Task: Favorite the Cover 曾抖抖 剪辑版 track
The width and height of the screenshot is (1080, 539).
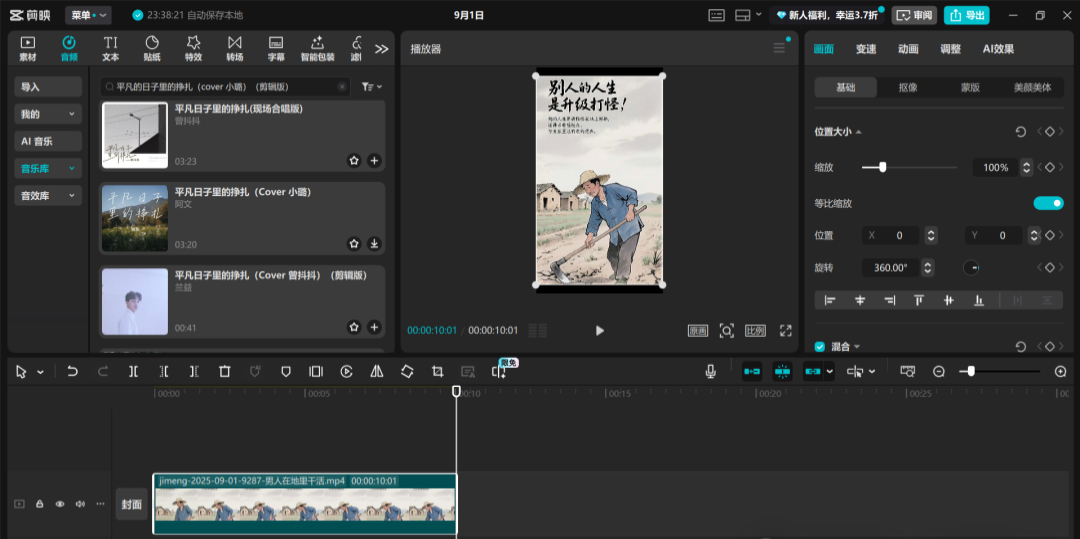Action: (354, 327)
